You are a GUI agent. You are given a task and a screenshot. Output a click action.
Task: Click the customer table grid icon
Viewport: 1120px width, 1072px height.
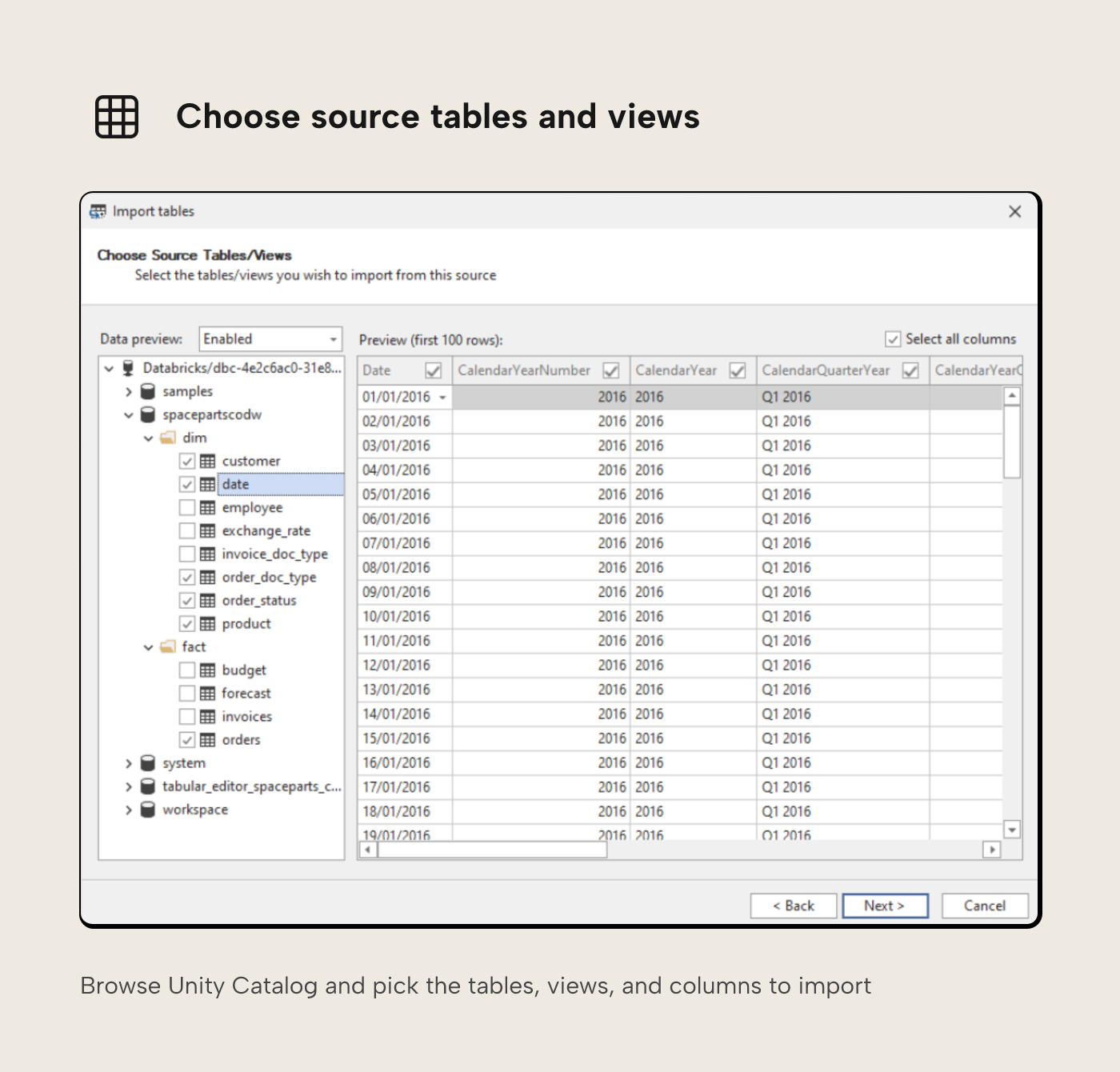coord(208,461)
